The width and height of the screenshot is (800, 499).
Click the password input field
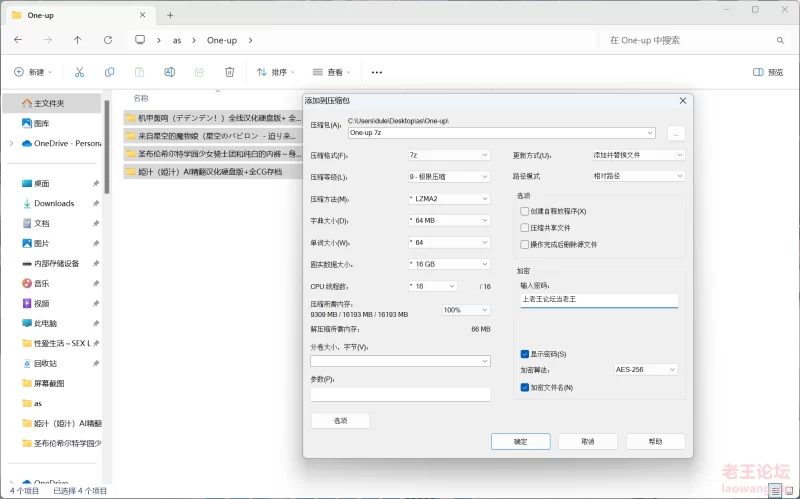[x=598, y=299]
